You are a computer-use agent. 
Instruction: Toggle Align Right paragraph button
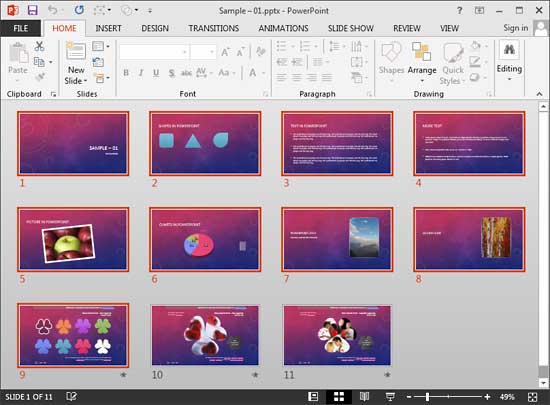312,77
